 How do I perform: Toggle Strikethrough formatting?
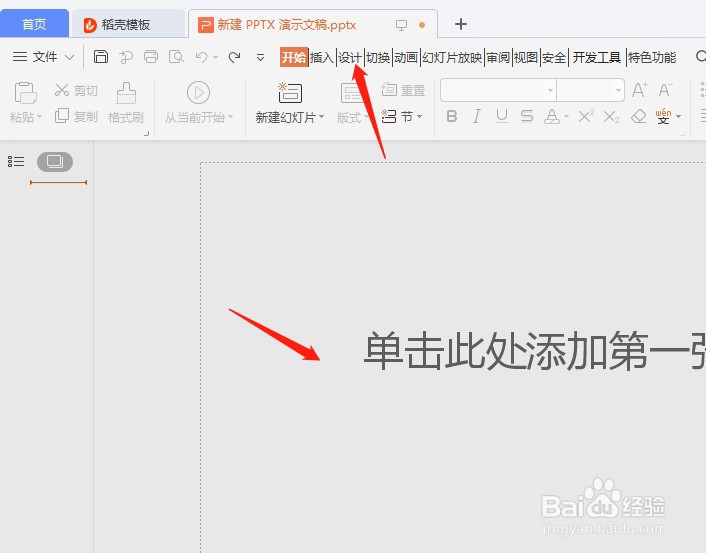(527, 116)
